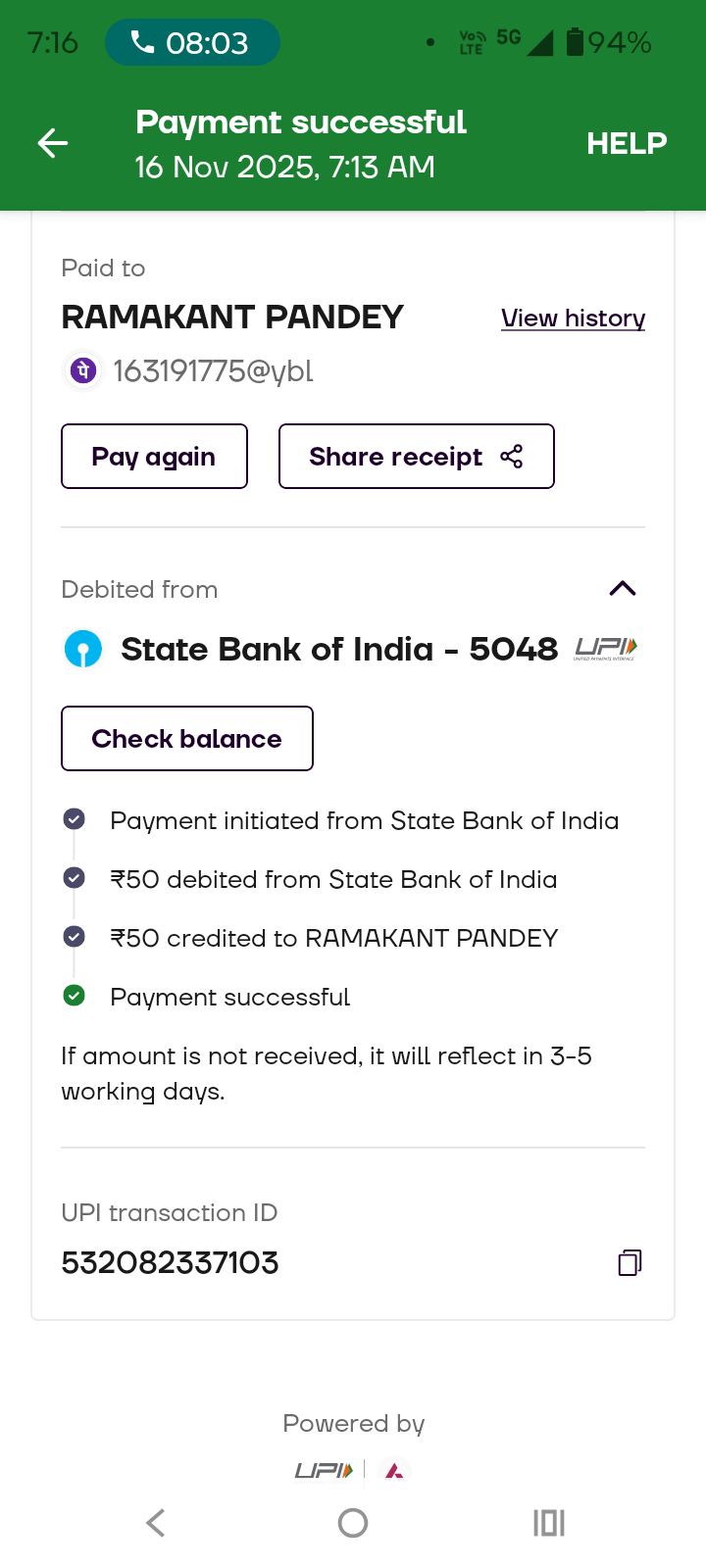Image resolution: width=706 pixels, height=1568 pixels.
Task: Tap the back arrow in header
Action: pyautogui.click(x=53, y=144)
